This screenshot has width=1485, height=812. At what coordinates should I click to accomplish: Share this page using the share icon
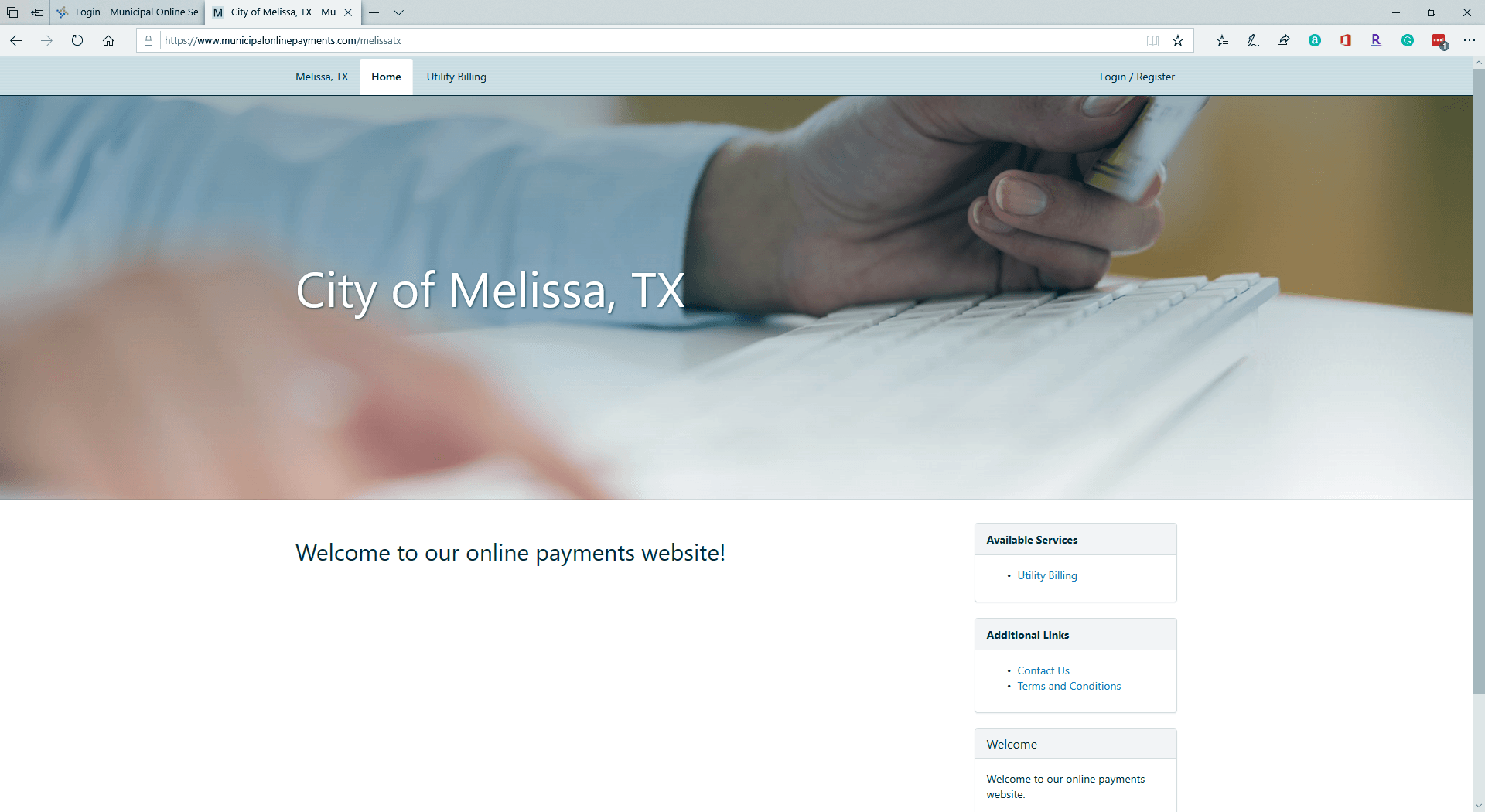[1284, 41]
